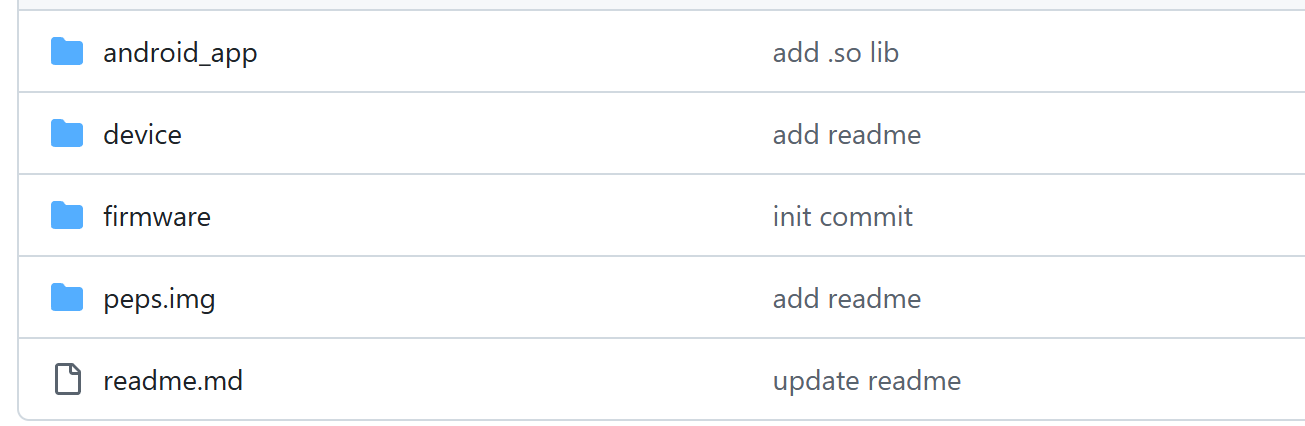
Task: Click empty space in the readme.md row
Action: [500, 381]
